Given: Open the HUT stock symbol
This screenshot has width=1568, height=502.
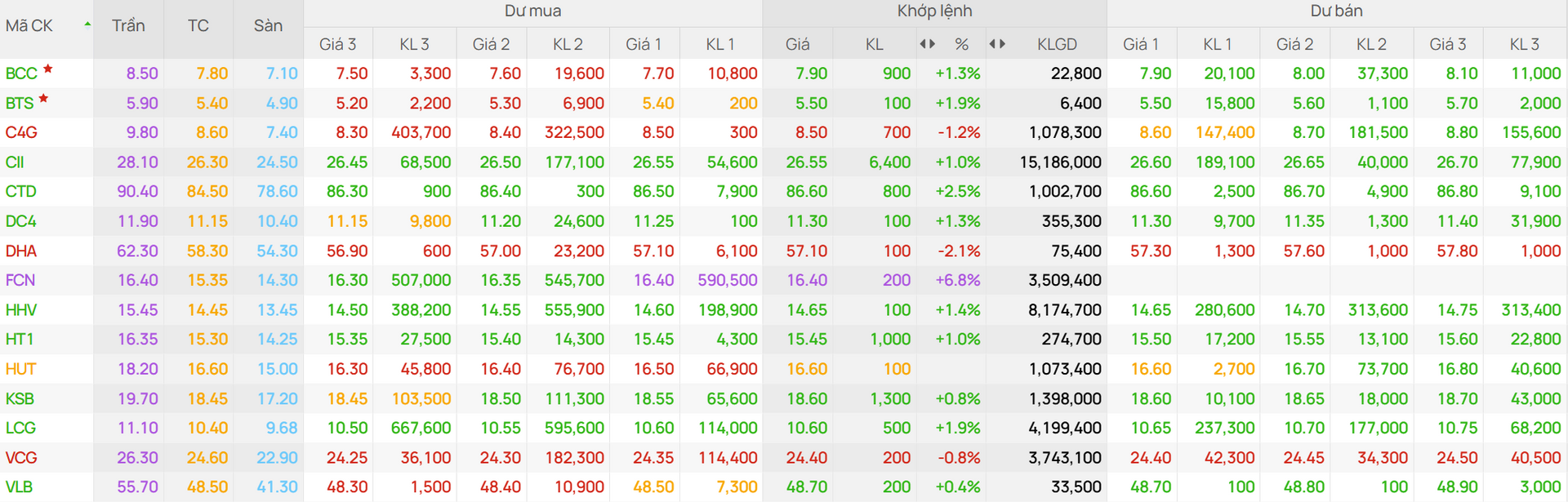Looking at the screenshot, I should coord(21,369).
